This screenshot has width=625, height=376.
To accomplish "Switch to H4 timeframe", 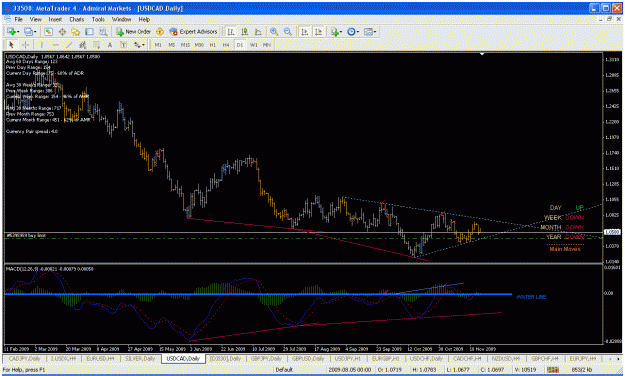I will 226,45.
